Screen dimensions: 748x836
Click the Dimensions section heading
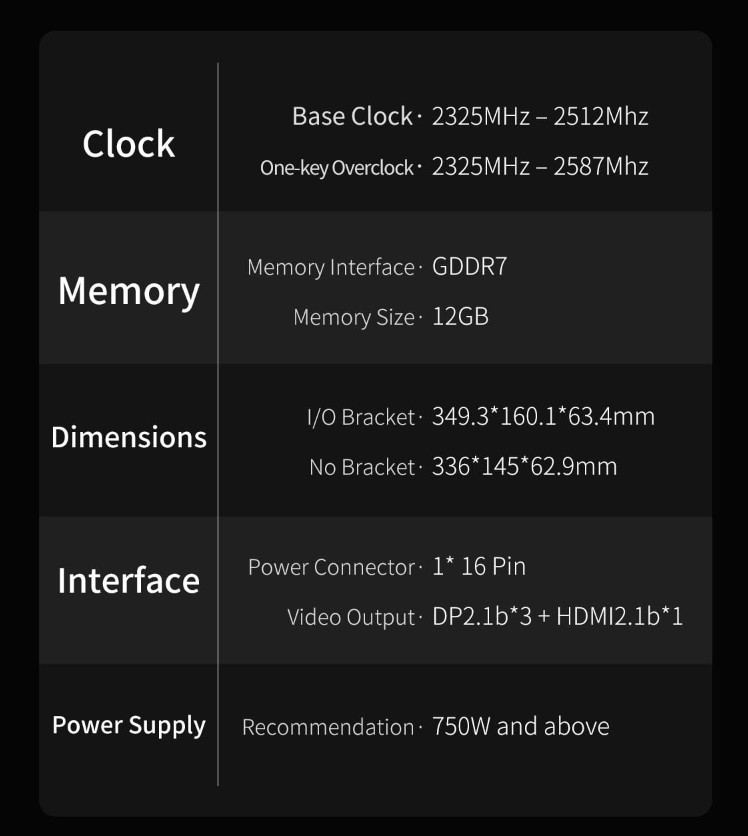(x=129, y=438)
